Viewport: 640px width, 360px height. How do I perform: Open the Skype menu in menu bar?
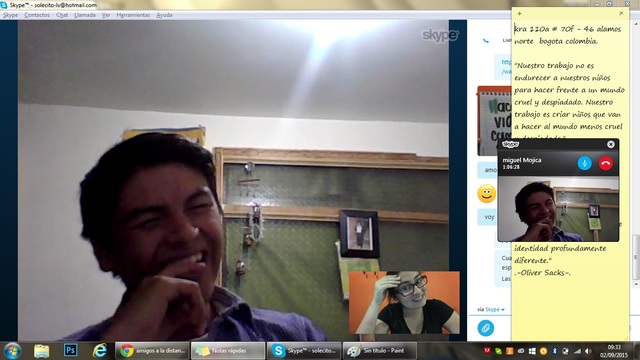10,15
